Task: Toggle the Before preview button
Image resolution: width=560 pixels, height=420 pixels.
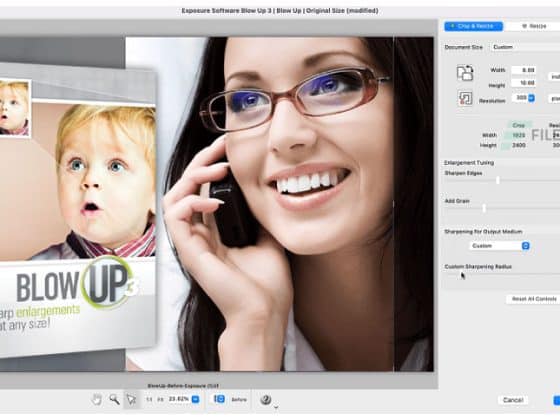Action: pyautogui.click(x=239, y=399)
